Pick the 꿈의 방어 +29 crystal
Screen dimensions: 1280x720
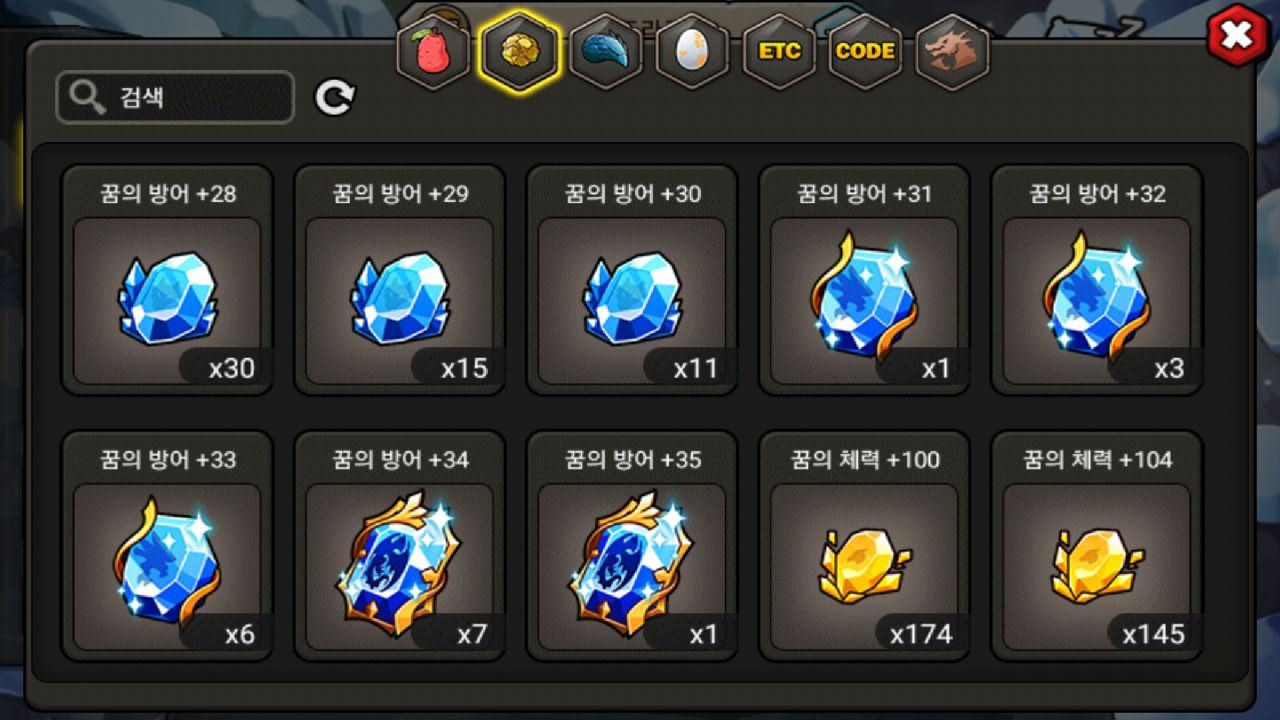[399, 280]
